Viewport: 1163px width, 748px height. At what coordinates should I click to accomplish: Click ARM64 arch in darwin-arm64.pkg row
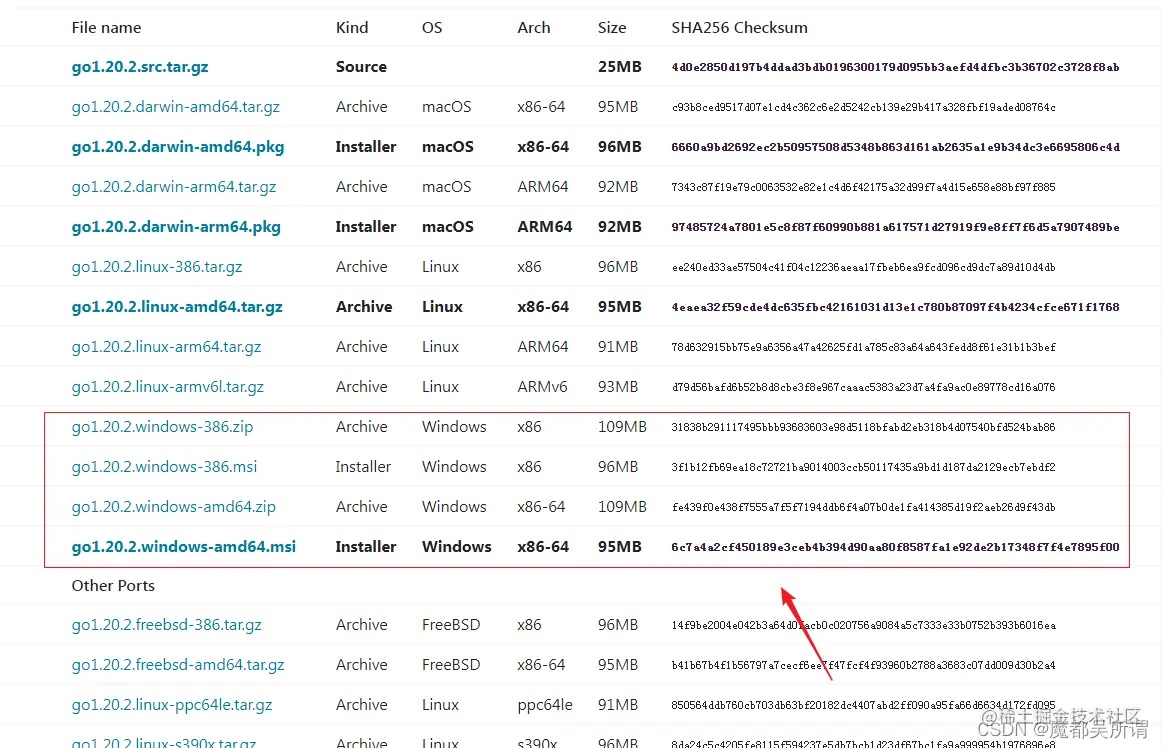(544, 227)
